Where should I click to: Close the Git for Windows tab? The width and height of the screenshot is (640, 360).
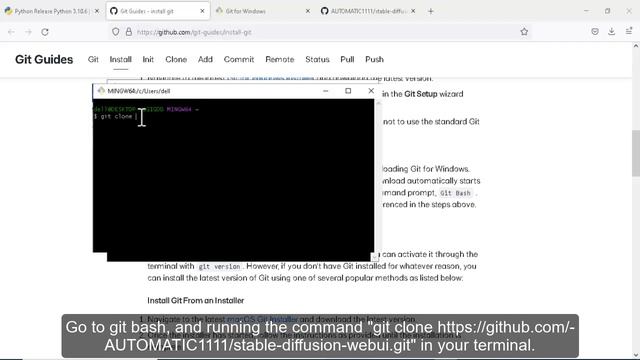(x=308, y=11)
